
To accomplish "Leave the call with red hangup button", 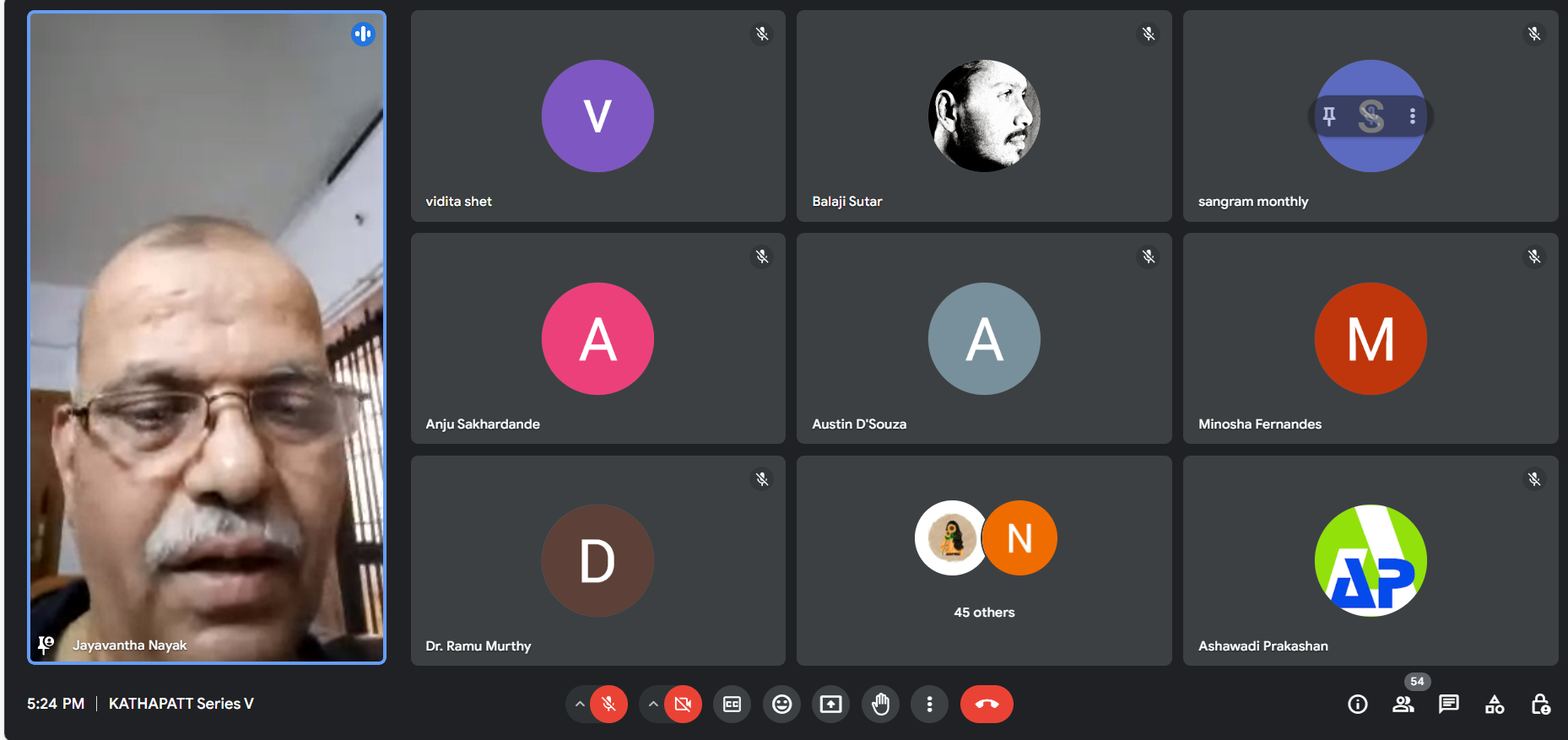I will (x=987, y=704).
